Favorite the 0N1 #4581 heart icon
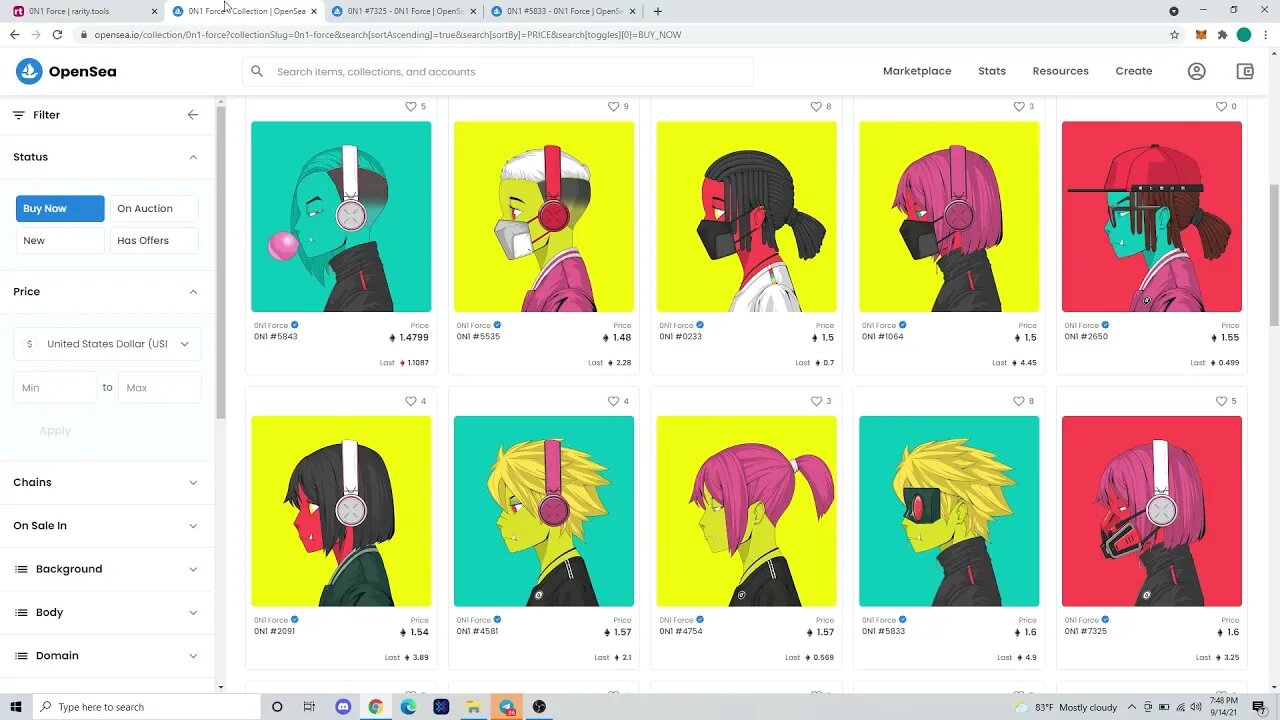This screenshot has width=1280, height=720. [613, 401]
